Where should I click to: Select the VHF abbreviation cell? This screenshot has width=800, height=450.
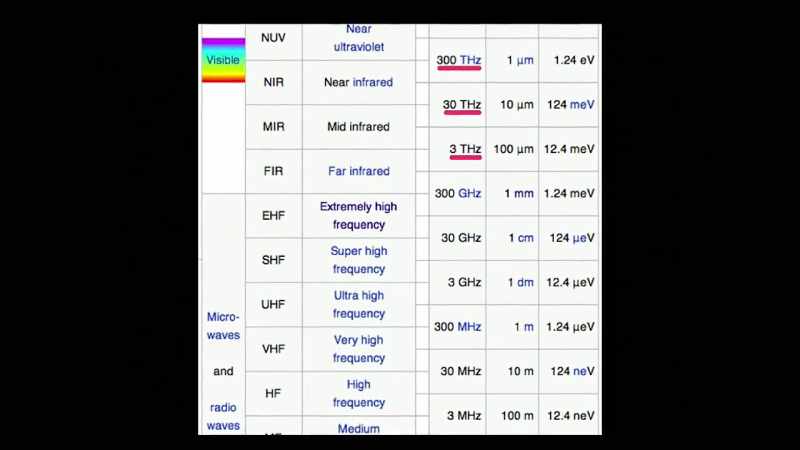(273, 348)
